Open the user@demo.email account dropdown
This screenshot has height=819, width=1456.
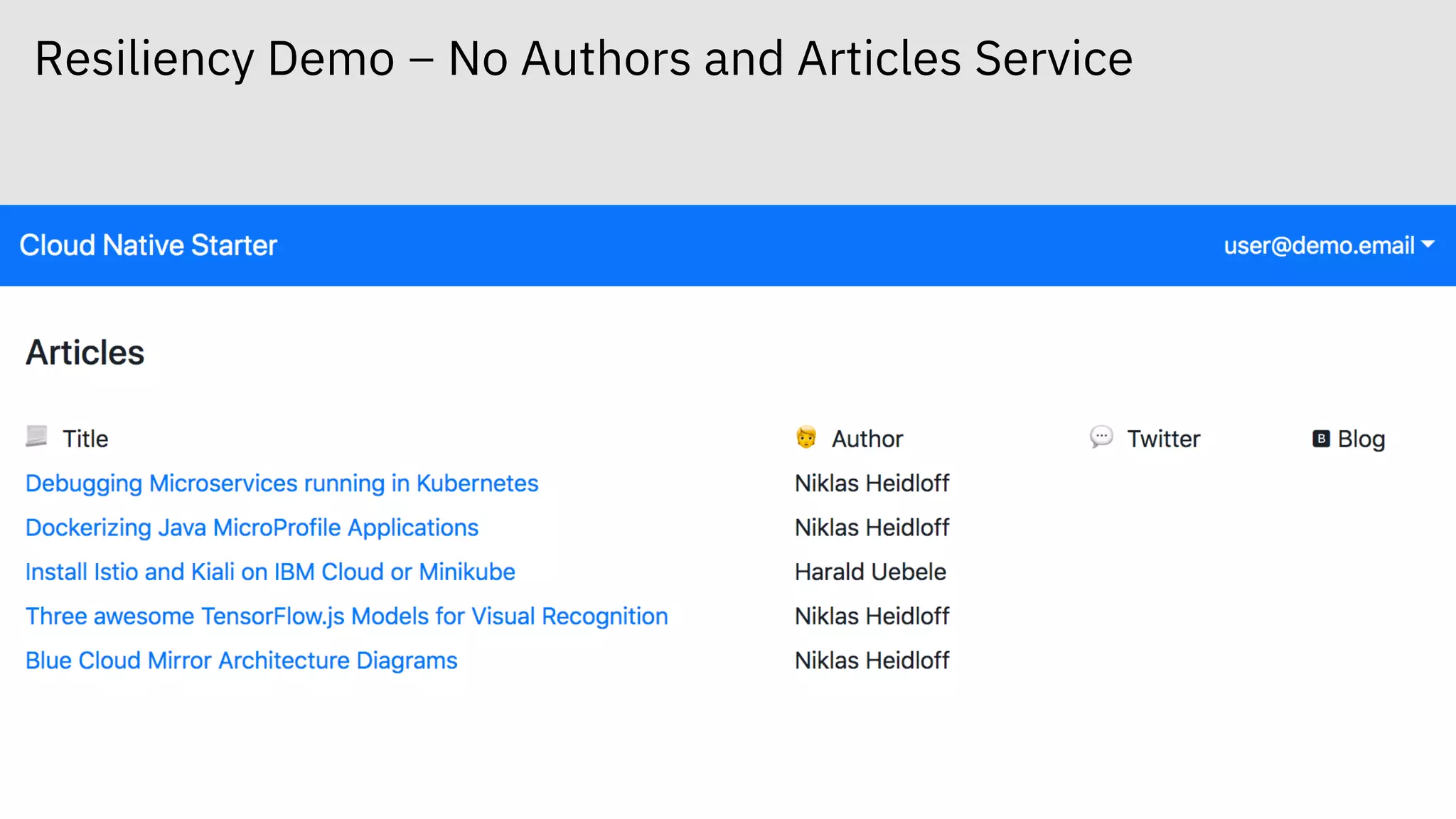tap(1329, 245)
